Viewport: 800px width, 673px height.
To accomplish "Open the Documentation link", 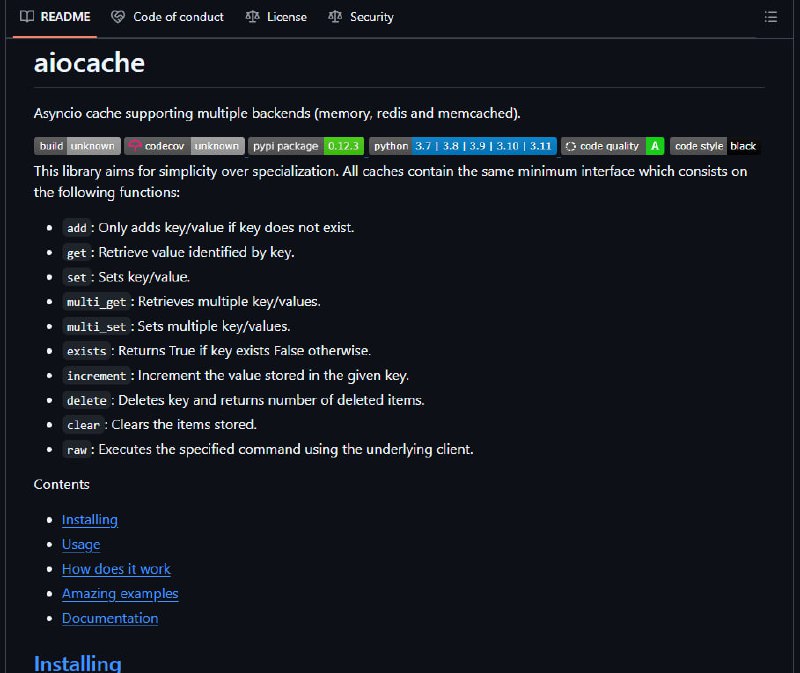I will click(x=110, y=618).
